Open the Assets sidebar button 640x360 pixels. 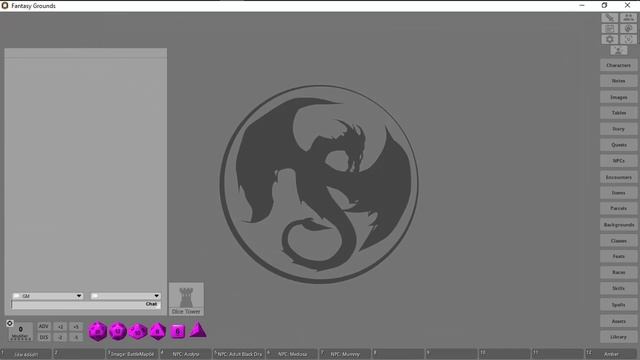coord(618,321)
